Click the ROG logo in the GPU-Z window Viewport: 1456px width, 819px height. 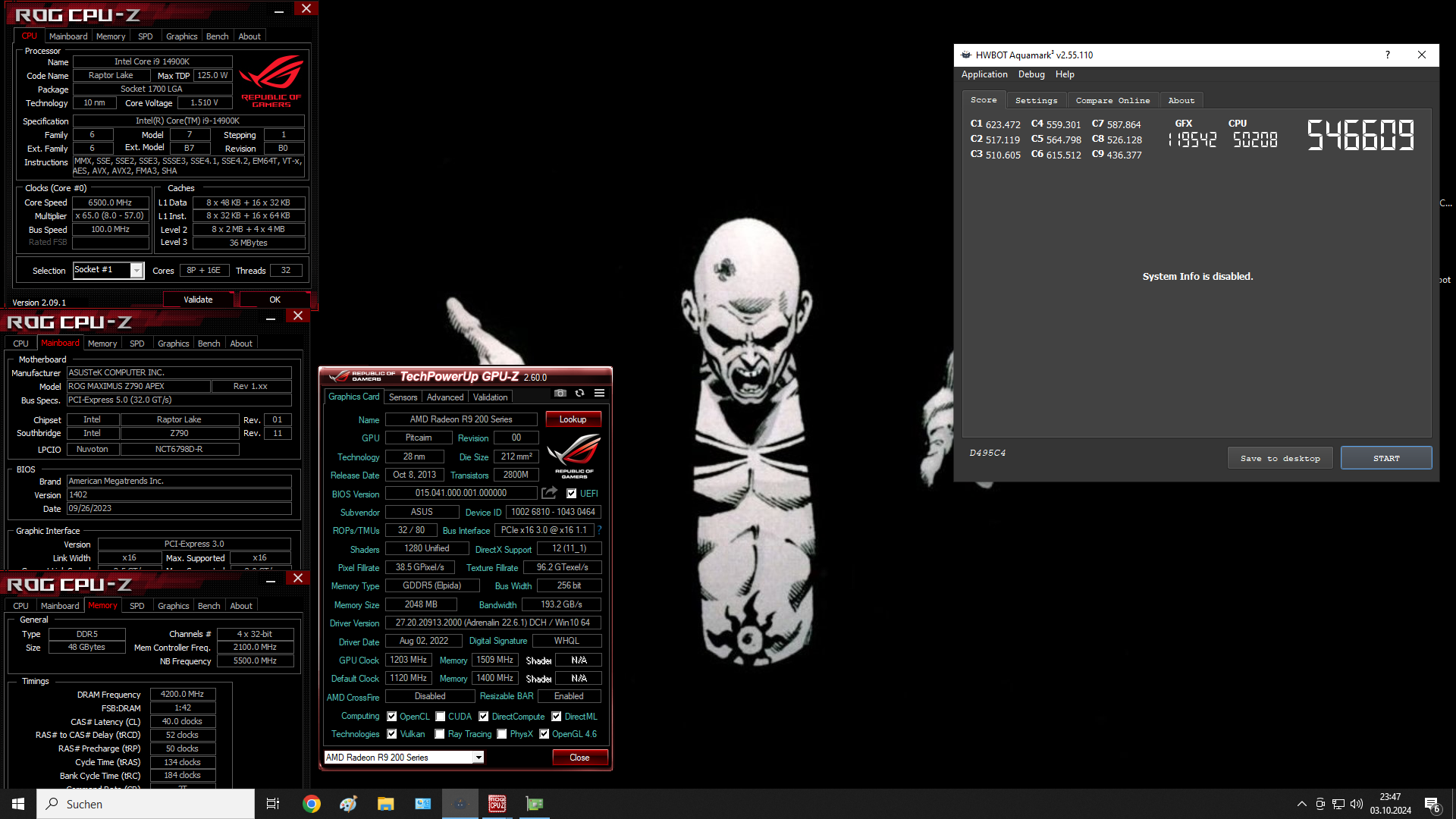pos(574,456)
